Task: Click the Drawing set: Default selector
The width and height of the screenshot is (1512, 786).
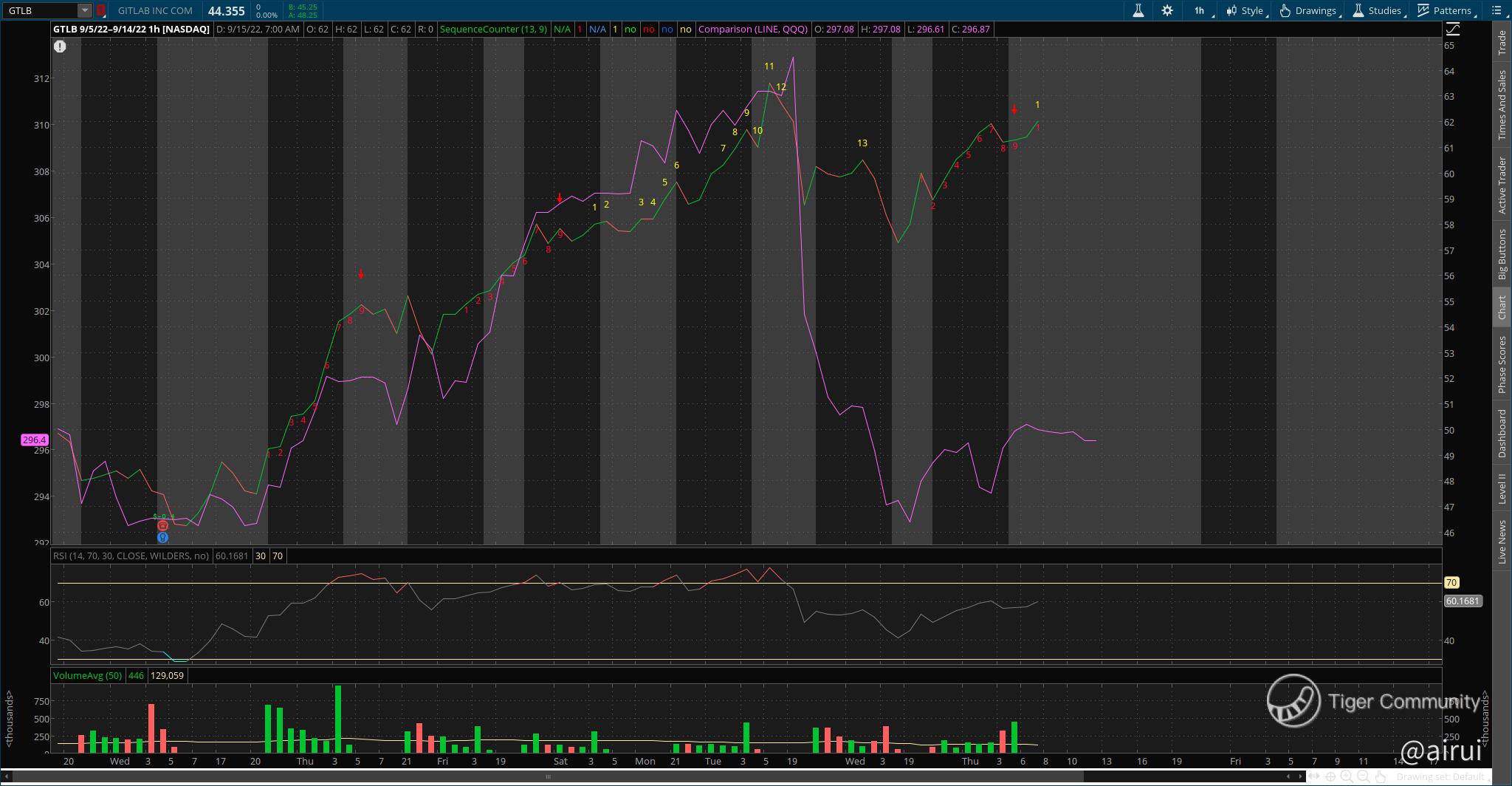Action: click(1440, 776)
